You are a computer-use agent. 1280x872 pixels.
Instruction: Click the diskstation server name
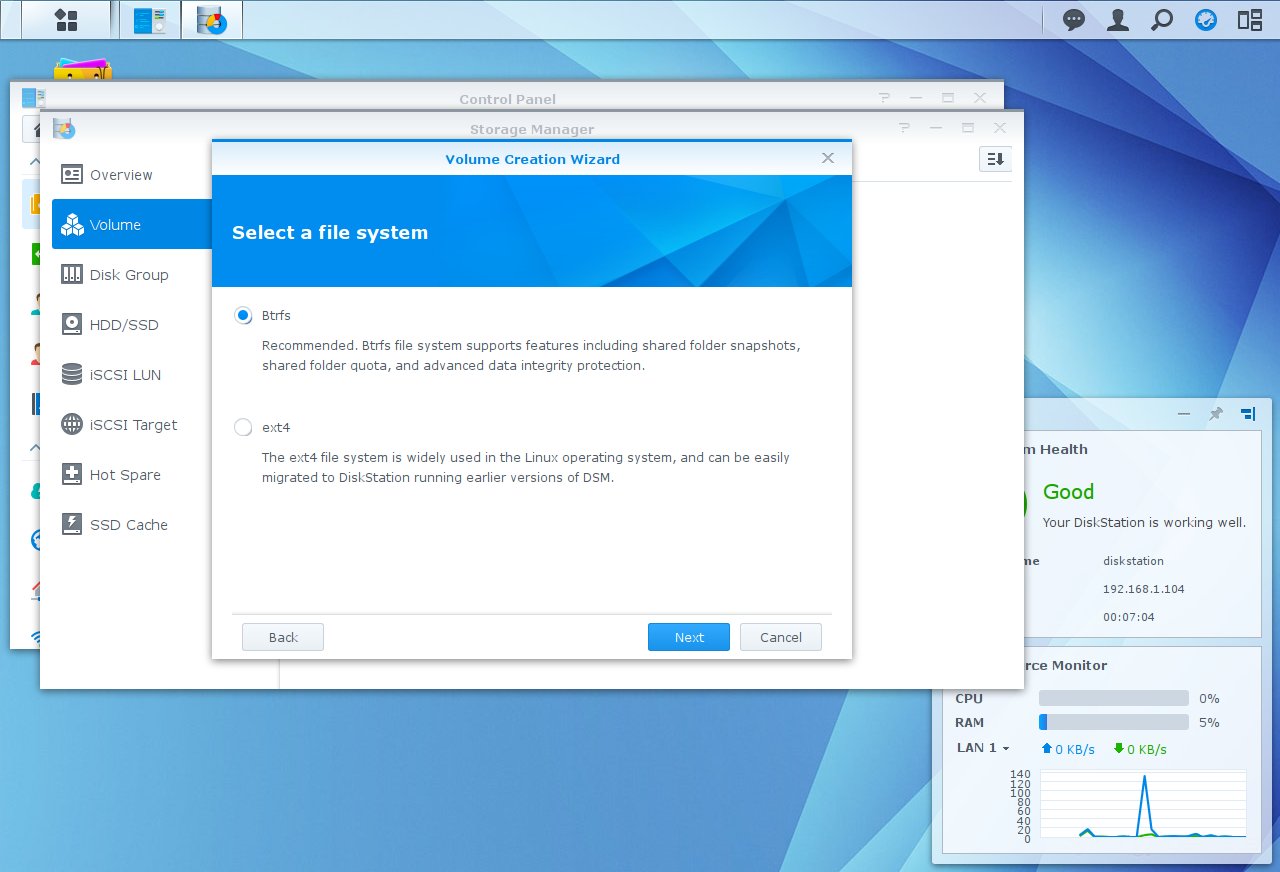pyautogui.click(x=1133, y=561)
